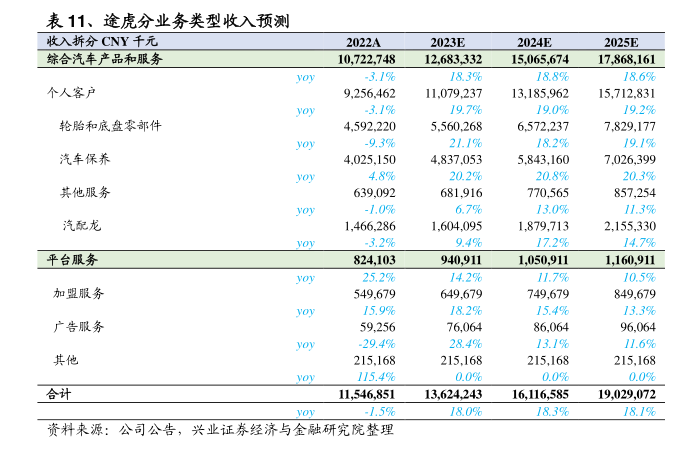Click the value 9,256,462
Image resolution: width=675 pixels, height=456 pixels.
coord(369,93)
